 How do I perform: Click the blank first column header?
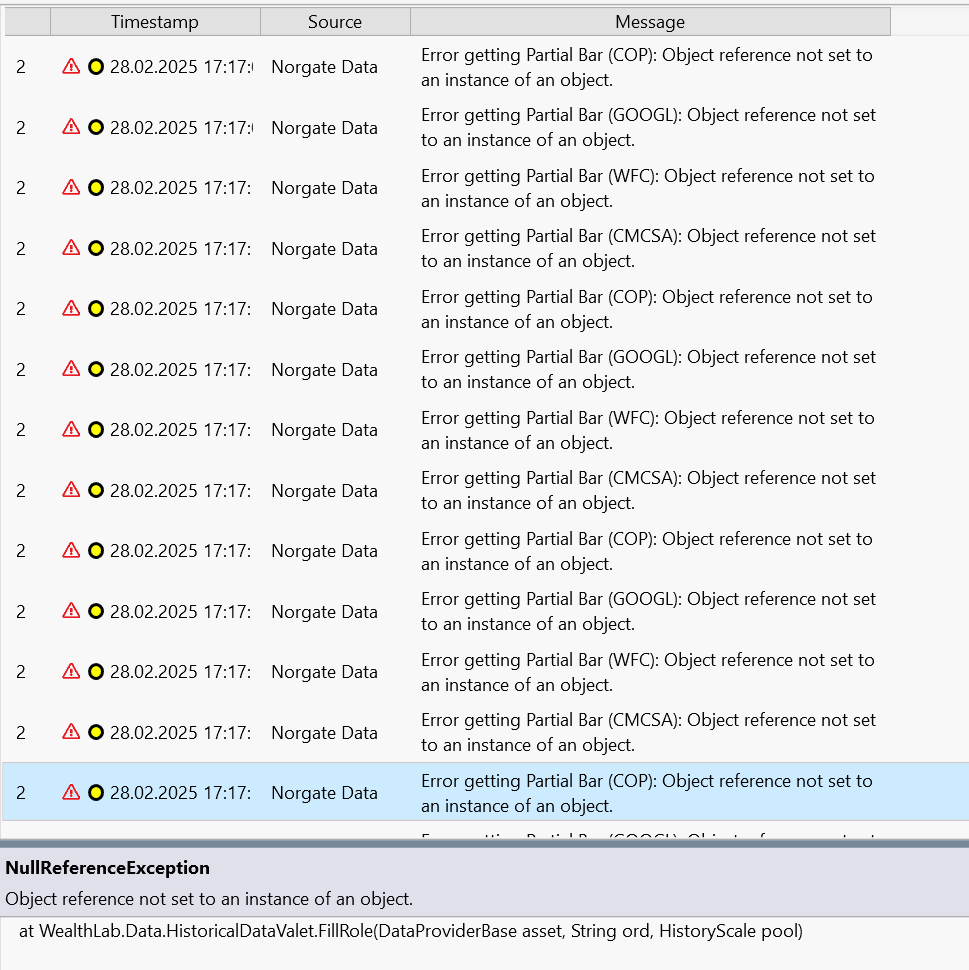coord(27,22)
